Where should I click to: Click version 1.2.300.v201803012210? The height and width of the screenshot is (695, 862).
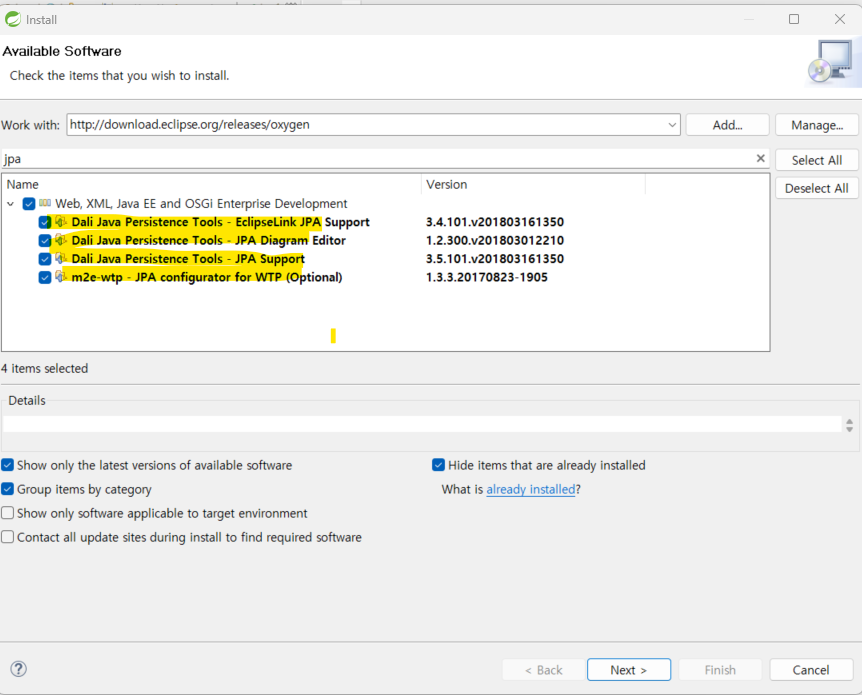495,240
